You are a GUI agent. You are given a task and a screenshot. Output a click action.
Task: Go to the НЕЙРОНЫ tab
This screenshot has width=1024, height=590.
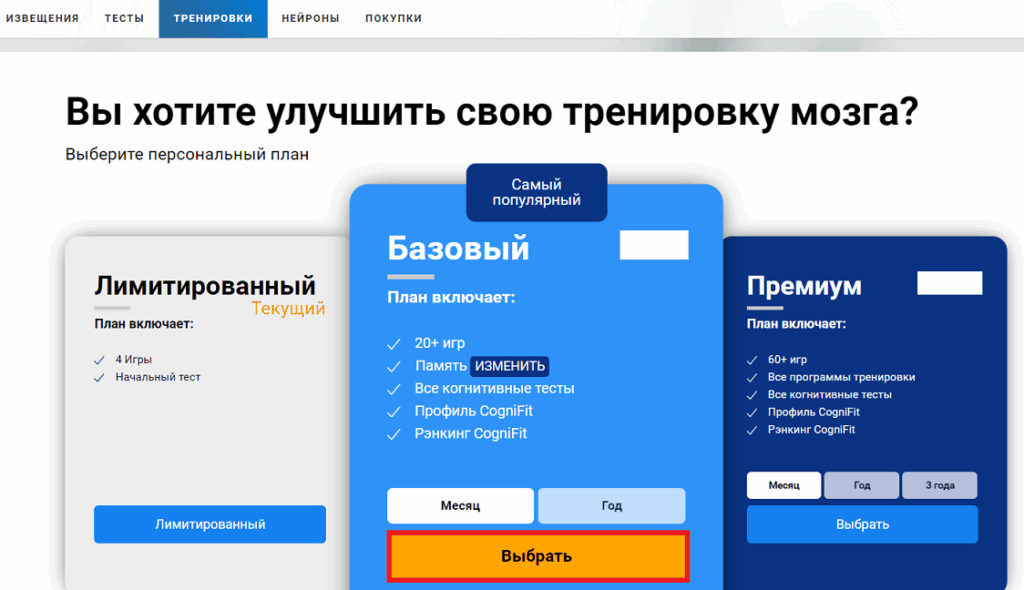[x=310, y=18]
